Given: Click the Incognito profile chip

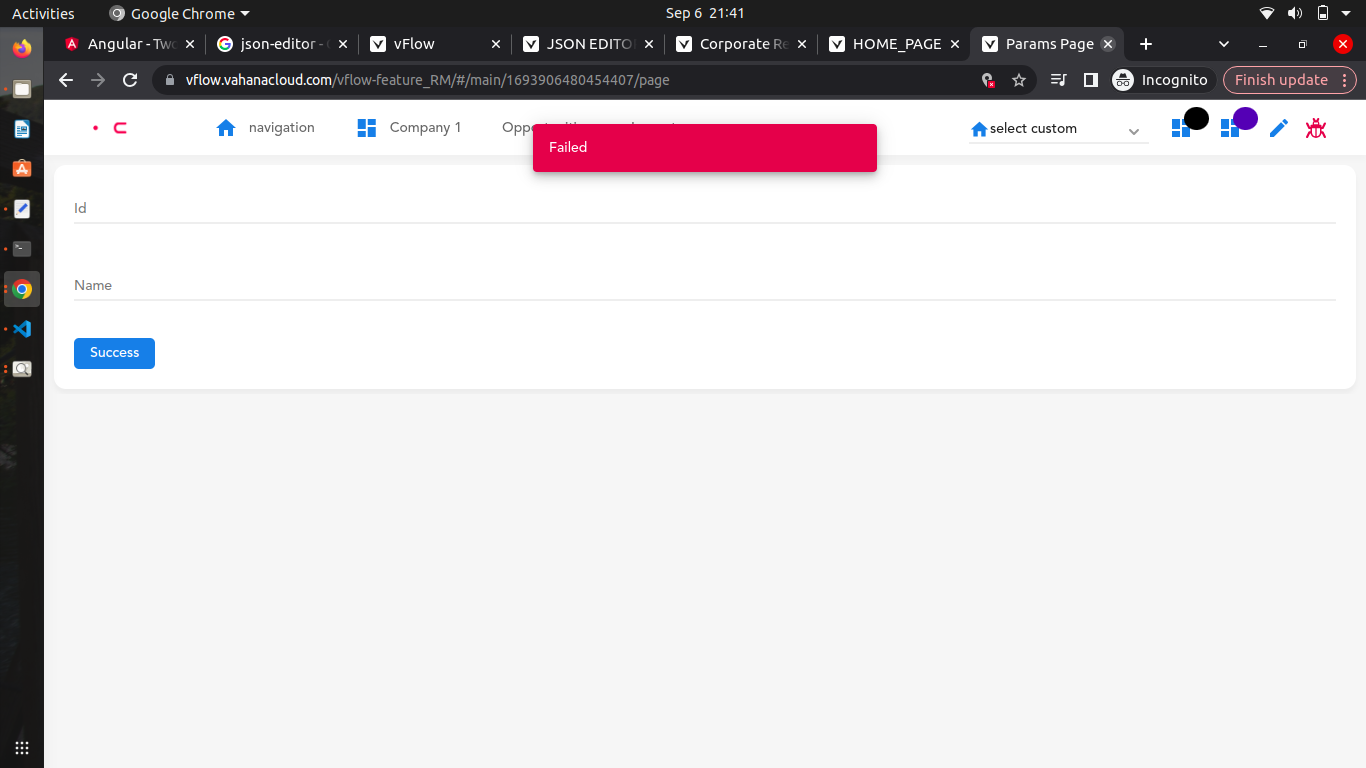Looking at the screenshot, I should (x=1161, y=80).
